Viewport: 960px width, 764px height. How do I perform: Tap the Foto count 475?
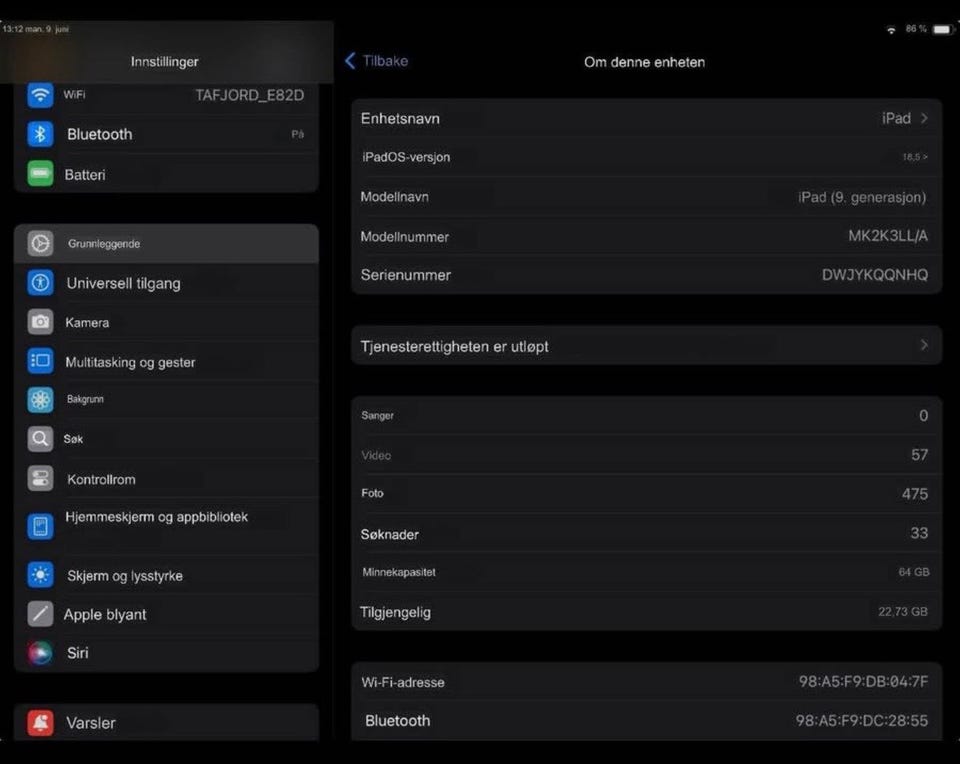pos(915,494)
